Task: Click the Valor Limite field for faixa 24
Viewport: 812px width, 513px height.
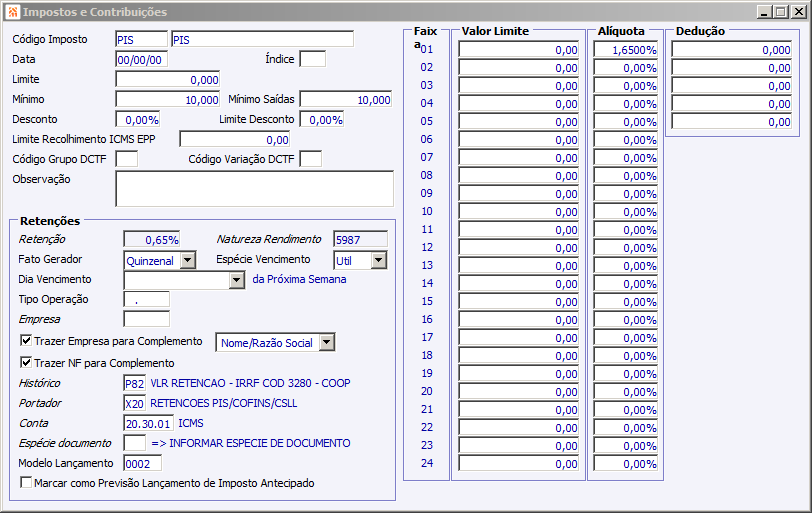Action: tap(518, 463)
